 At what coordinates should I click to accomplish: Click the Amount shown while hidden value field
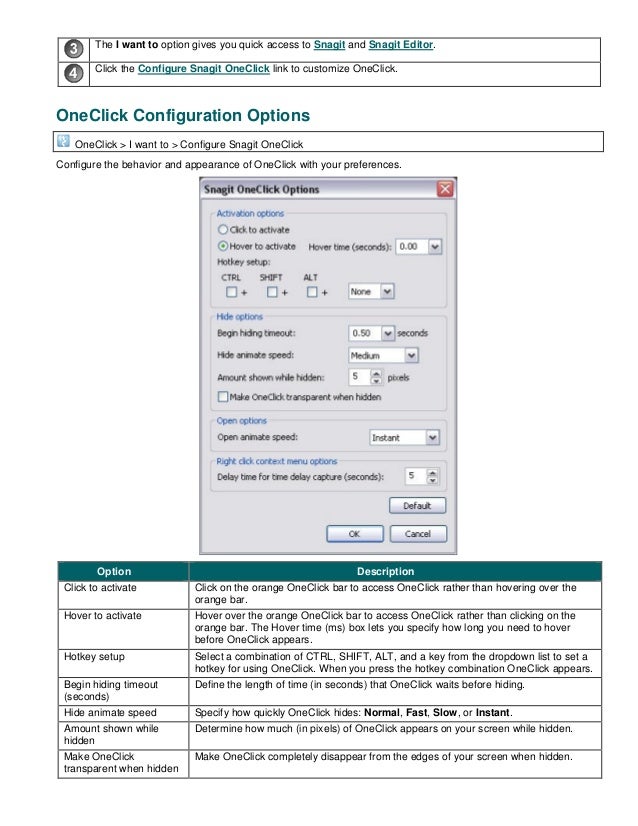pos(359,377)
